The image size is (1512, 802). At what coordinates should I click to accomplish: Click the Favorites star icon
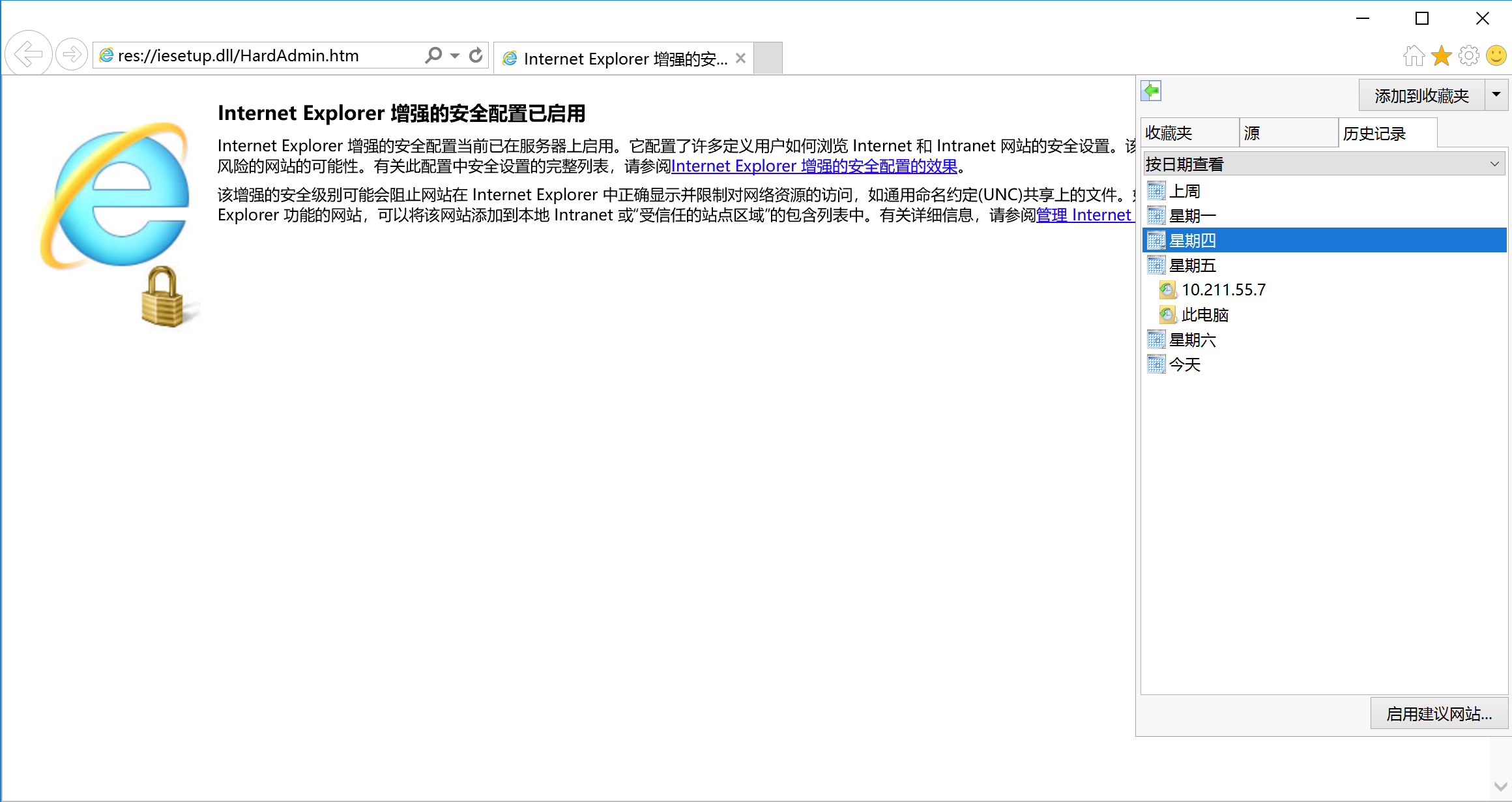pyautogui.click(x=1442, y=56)
